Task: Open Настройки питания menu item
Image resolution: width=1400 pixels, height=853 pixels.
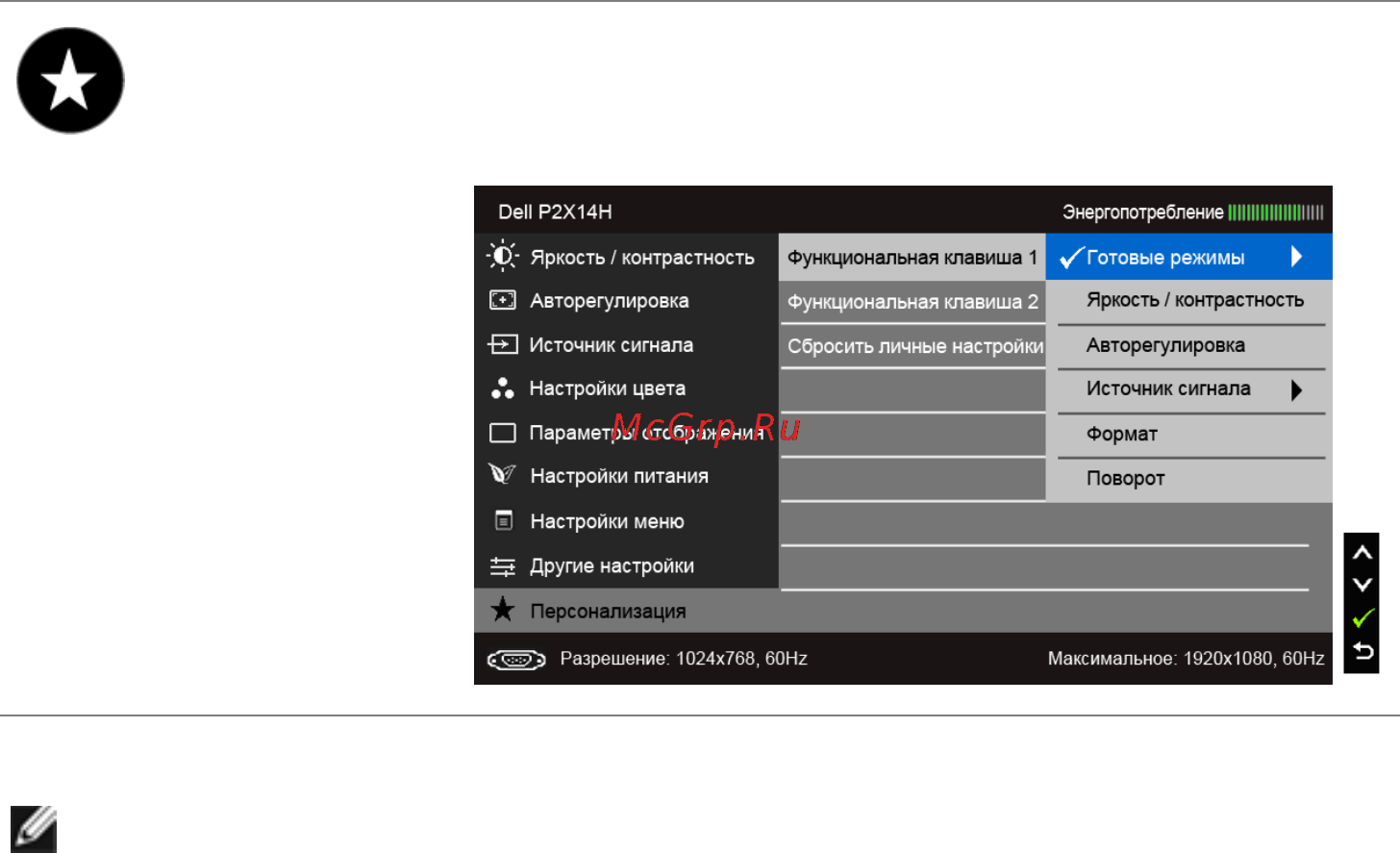Action: coord(626,476)
